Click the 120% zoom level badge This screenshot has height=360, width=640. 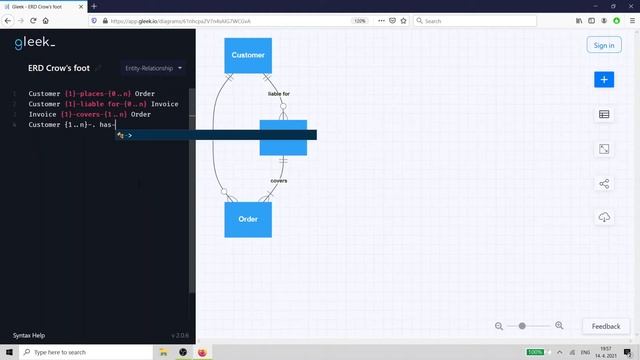pos(360,21)
